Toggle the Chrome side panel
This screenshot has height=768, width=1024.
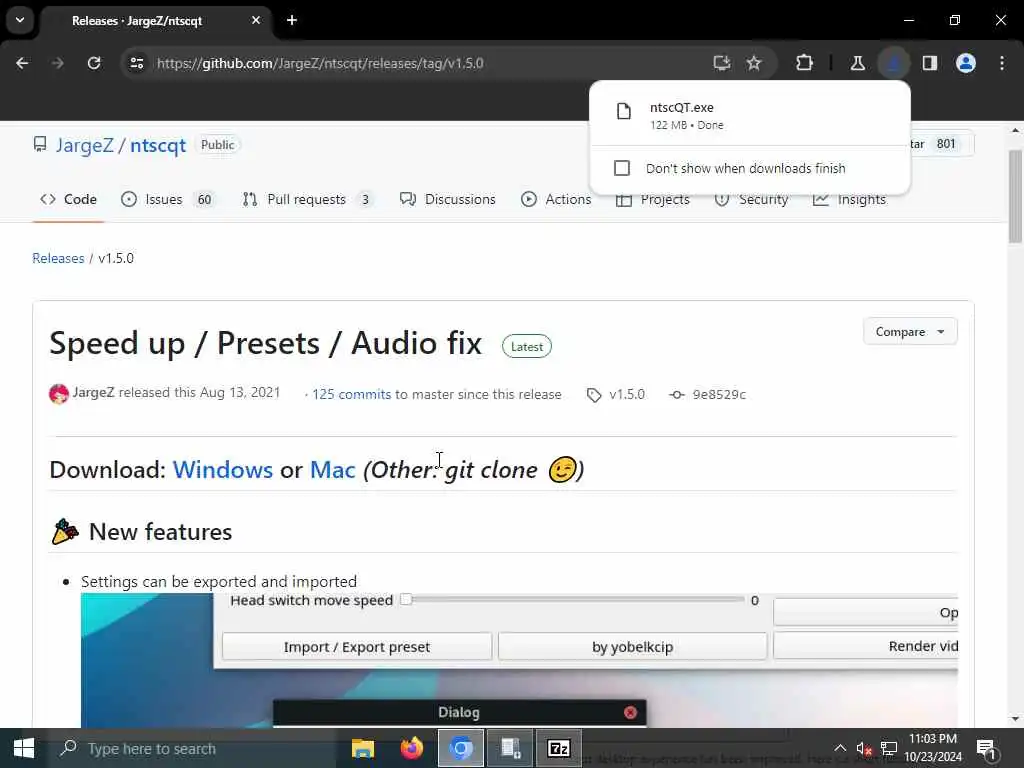pos(930,63)
